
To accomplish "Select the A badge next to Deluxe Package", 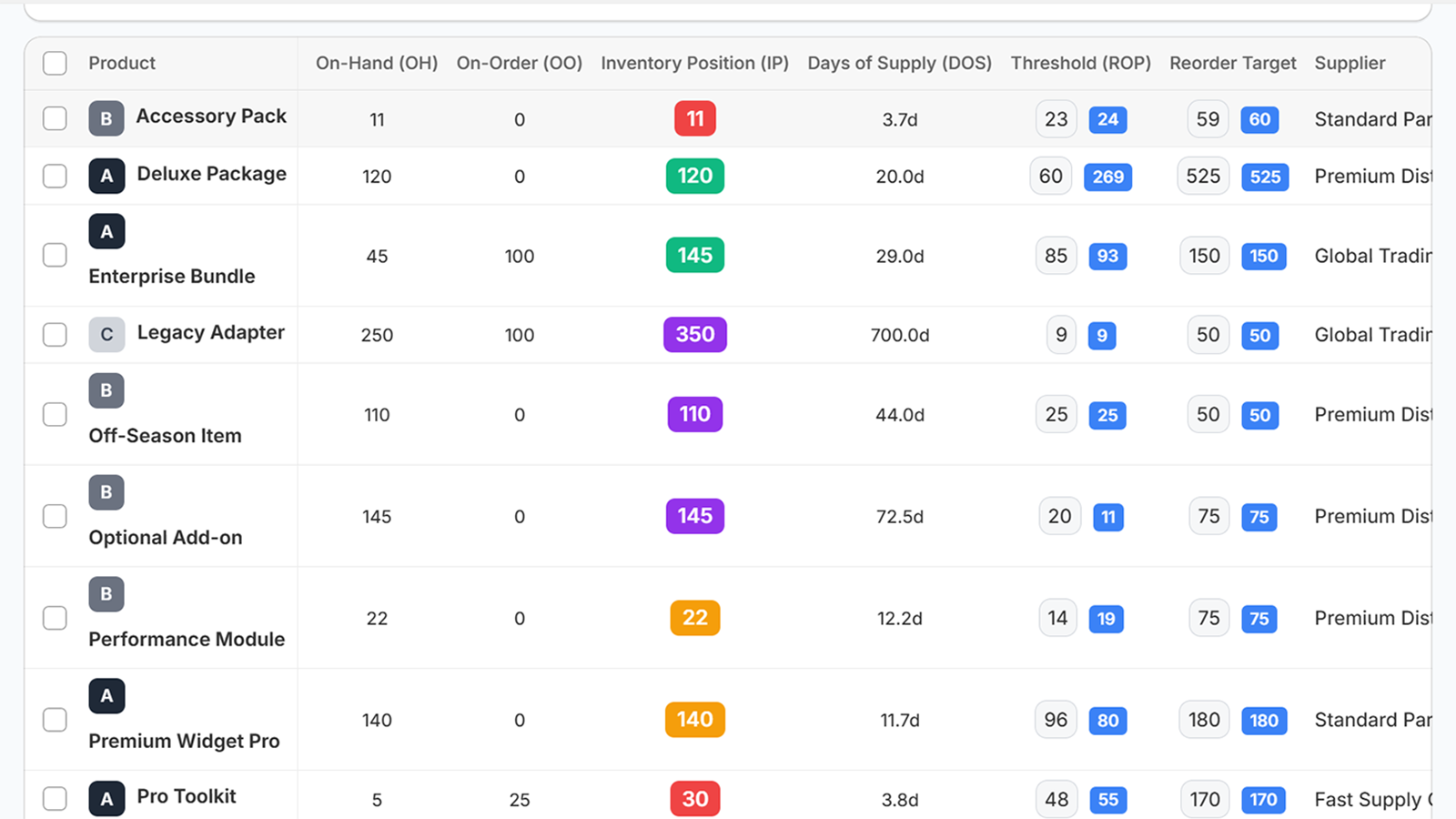I will coord(106,176).
